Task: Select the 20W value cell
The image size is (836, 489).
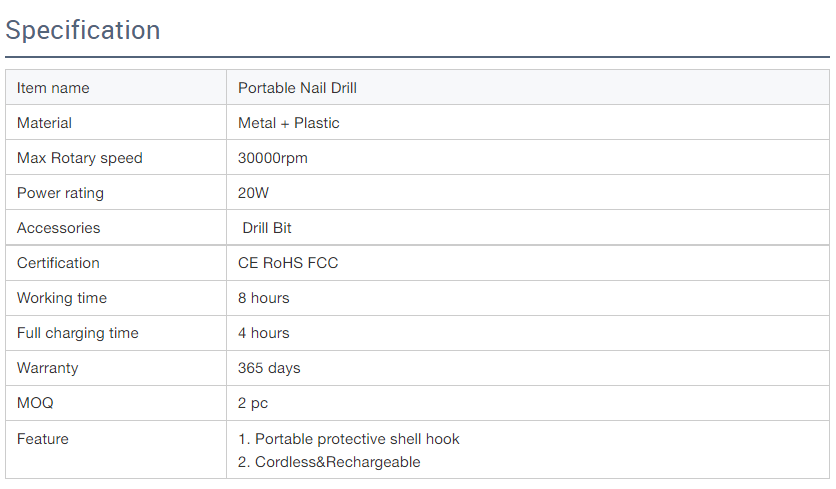Action: pyautogui.click(x=528, y=193)
